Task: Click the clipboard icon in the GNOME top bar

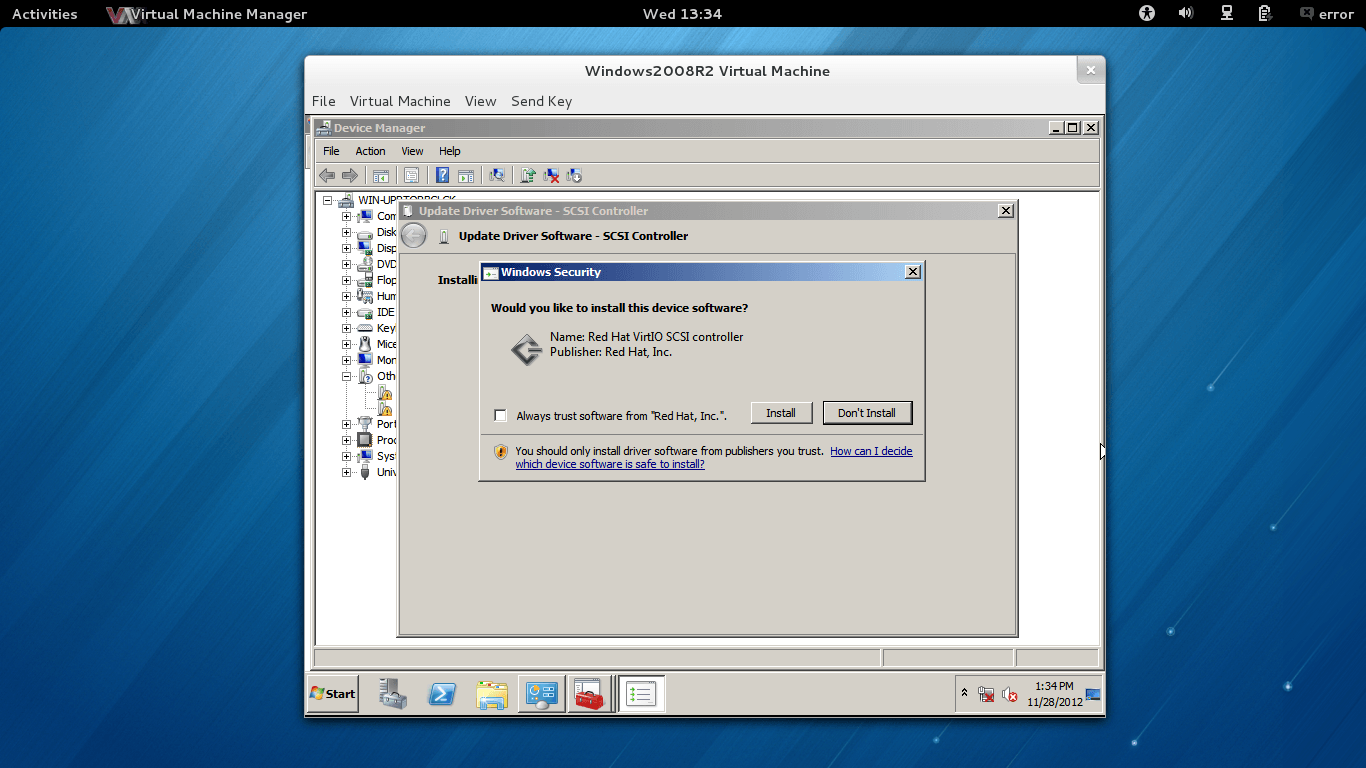Action: tap(1265, 13)
